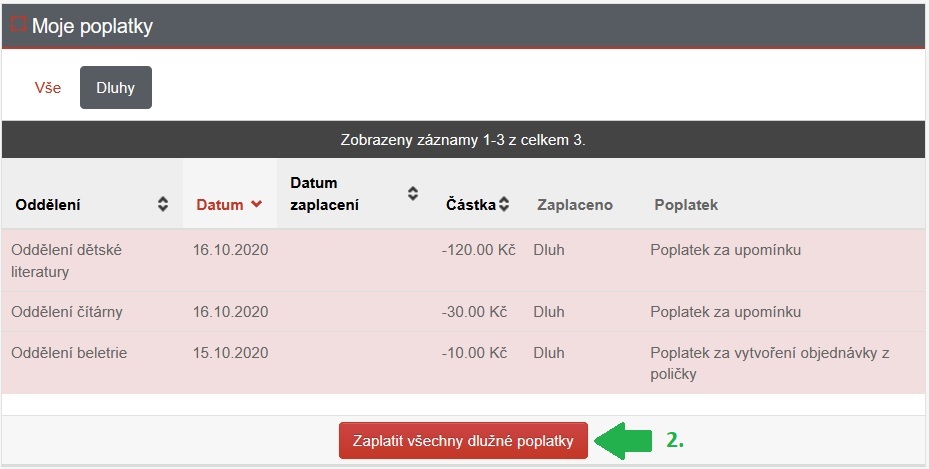Sort by Částka using its arrows icon
Screen dimensions: 929x469
504,204
